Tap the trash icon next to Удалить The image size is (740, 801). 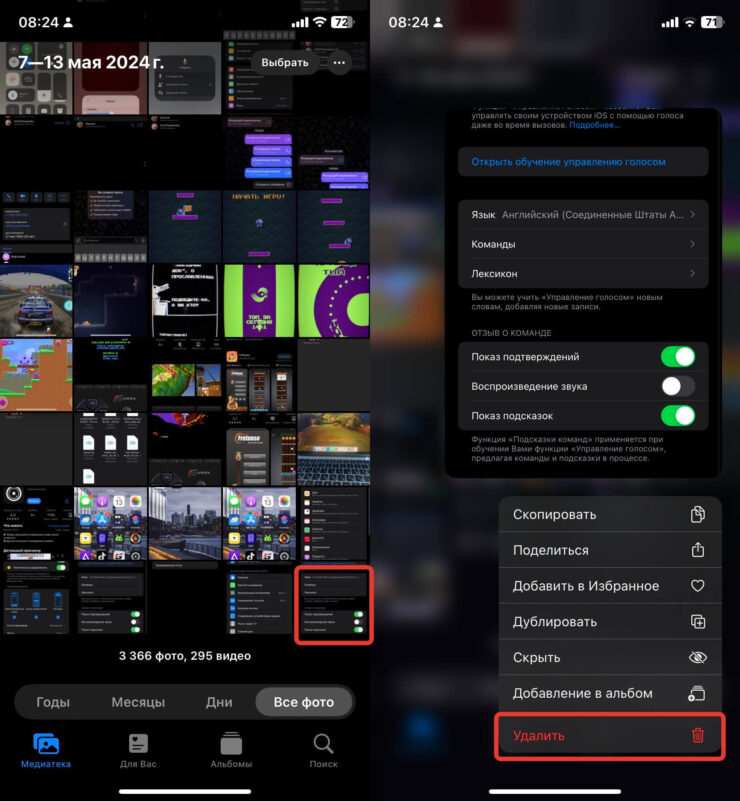point(698,736)
